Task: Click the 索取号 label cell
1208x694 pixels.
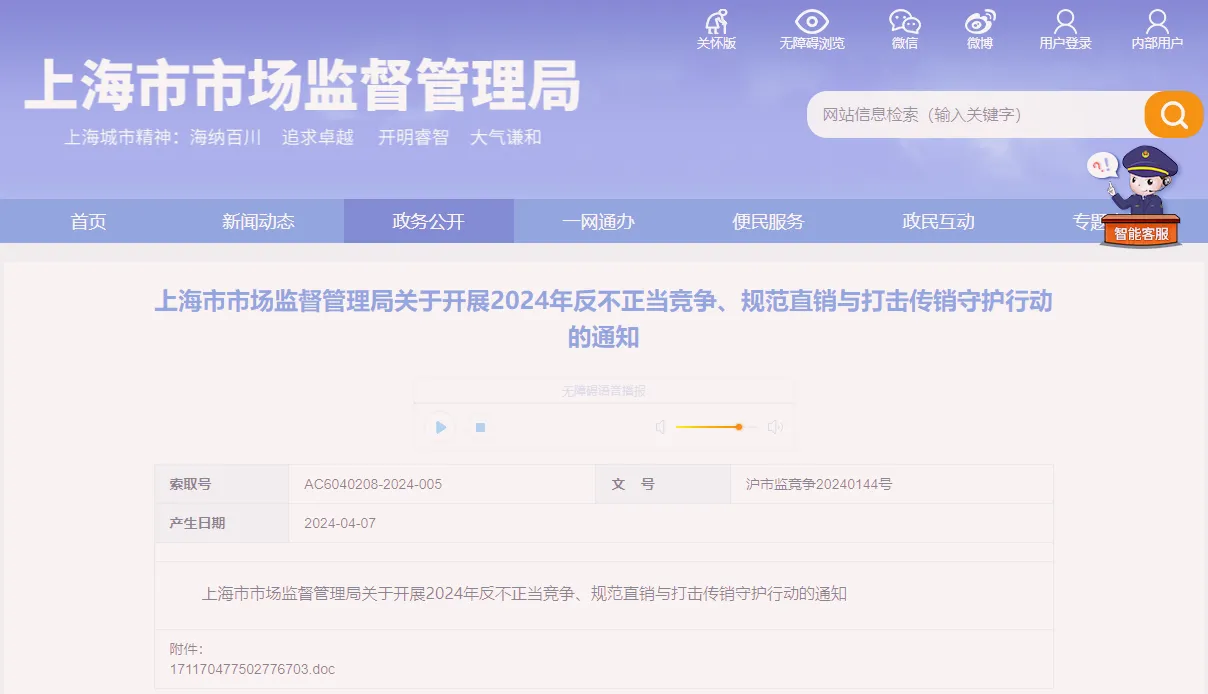Action: click(222, 484)
